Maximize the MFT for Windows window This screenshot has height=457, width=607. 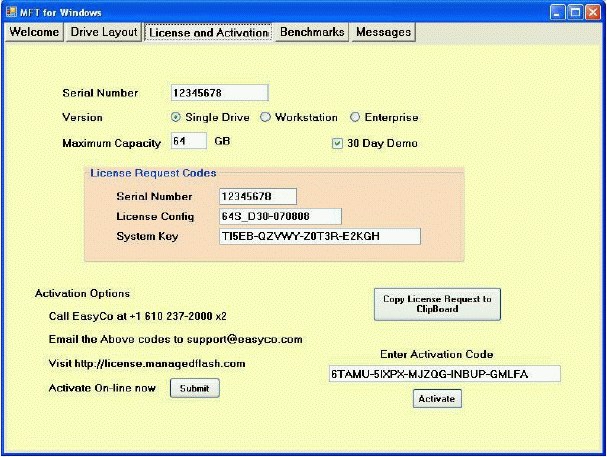pyautogui.click(x=575, y=12)
